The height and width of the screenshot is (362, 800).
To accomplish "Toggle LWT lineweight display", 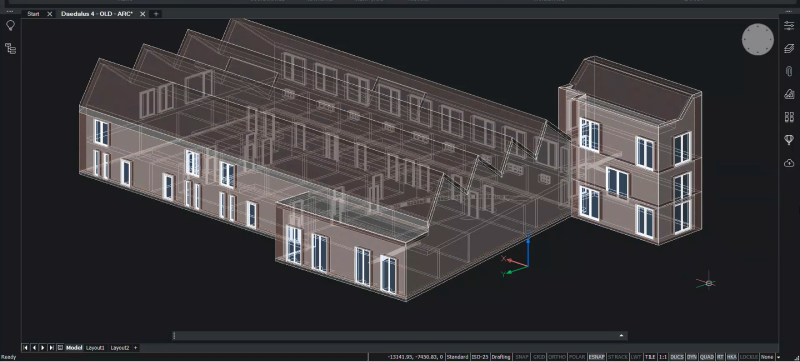I will pos(636,357).
